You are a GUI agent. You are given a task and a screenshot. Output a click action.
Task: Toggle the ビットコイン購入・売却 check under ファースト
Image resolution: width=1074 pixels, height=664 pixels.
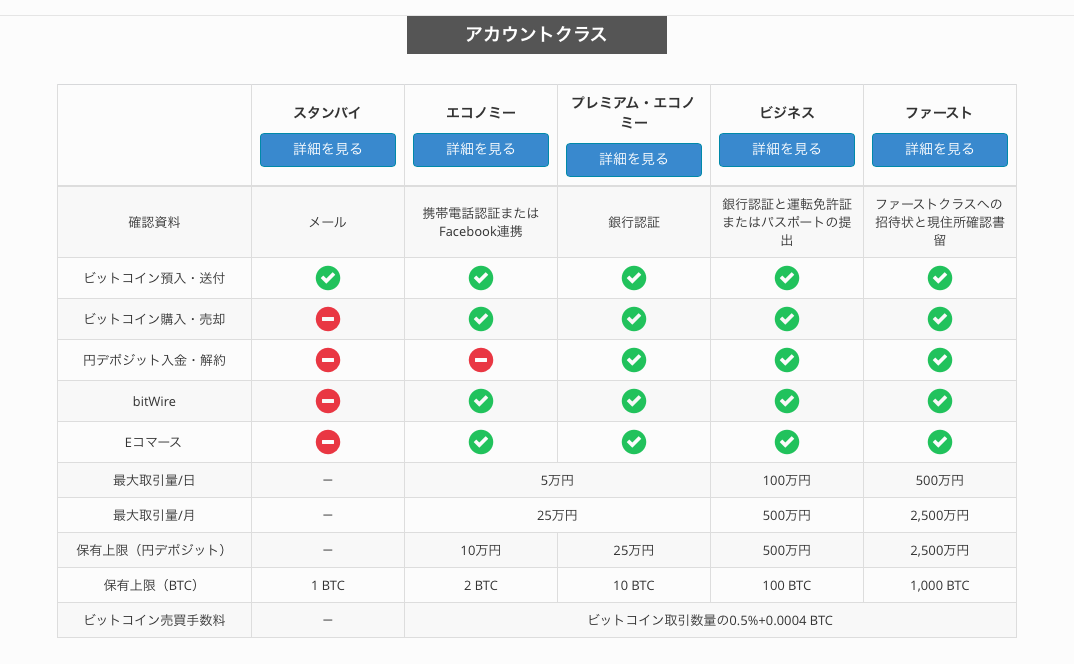click(x=939, y=319)
